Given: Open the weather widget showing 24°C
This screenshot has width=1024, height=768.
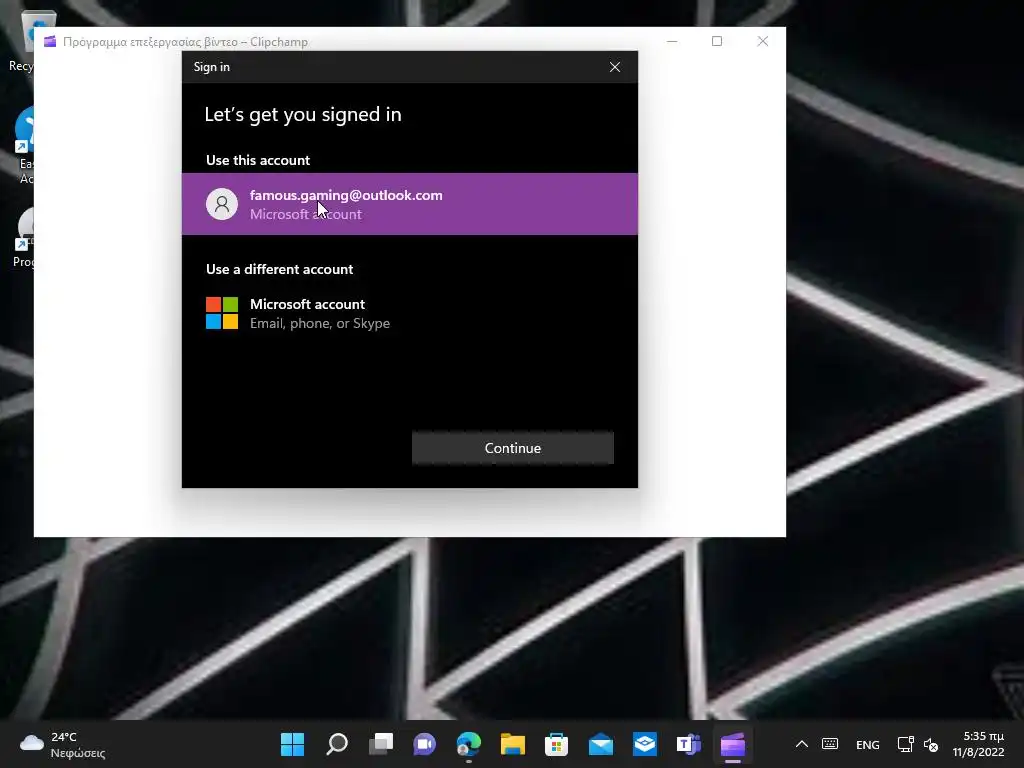Looking at the screenshot, I should 62,744.
